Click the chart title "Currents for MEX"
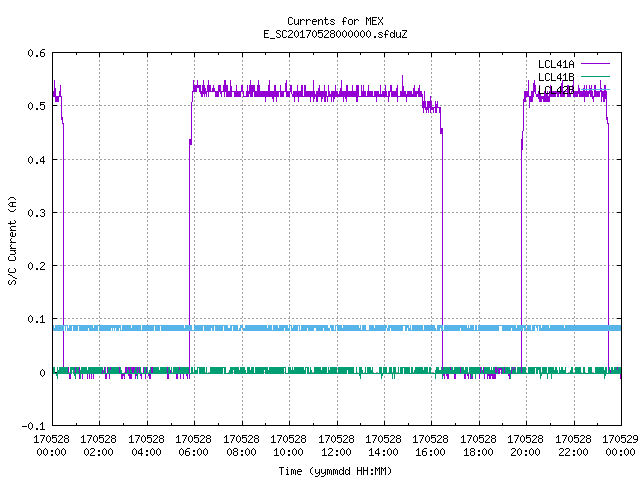640x480 pixels. pos(335,21)
